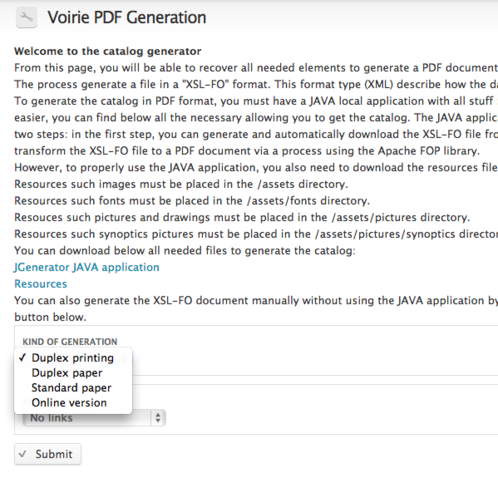Viewport: 498px width, 478px height.
Task: Open the JGenerator JAVA application link
Action: [x=87, y=267]
